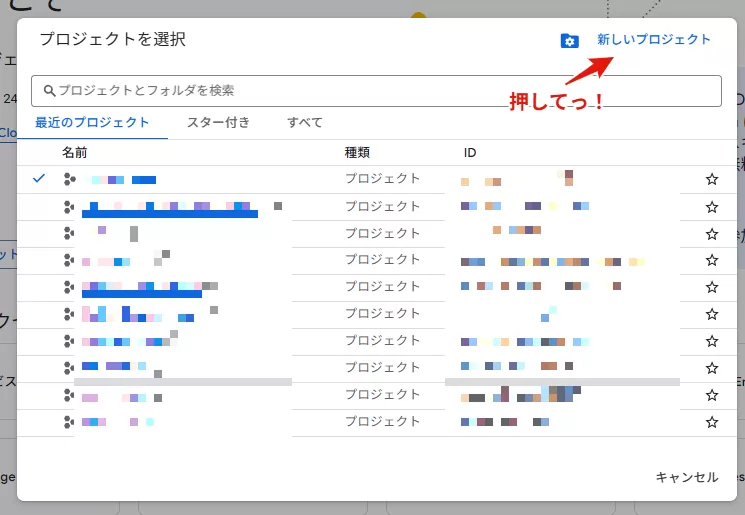745x515 pixels.
Task: Toggle the star on the eighth project row
Action: tap(712, 368)
